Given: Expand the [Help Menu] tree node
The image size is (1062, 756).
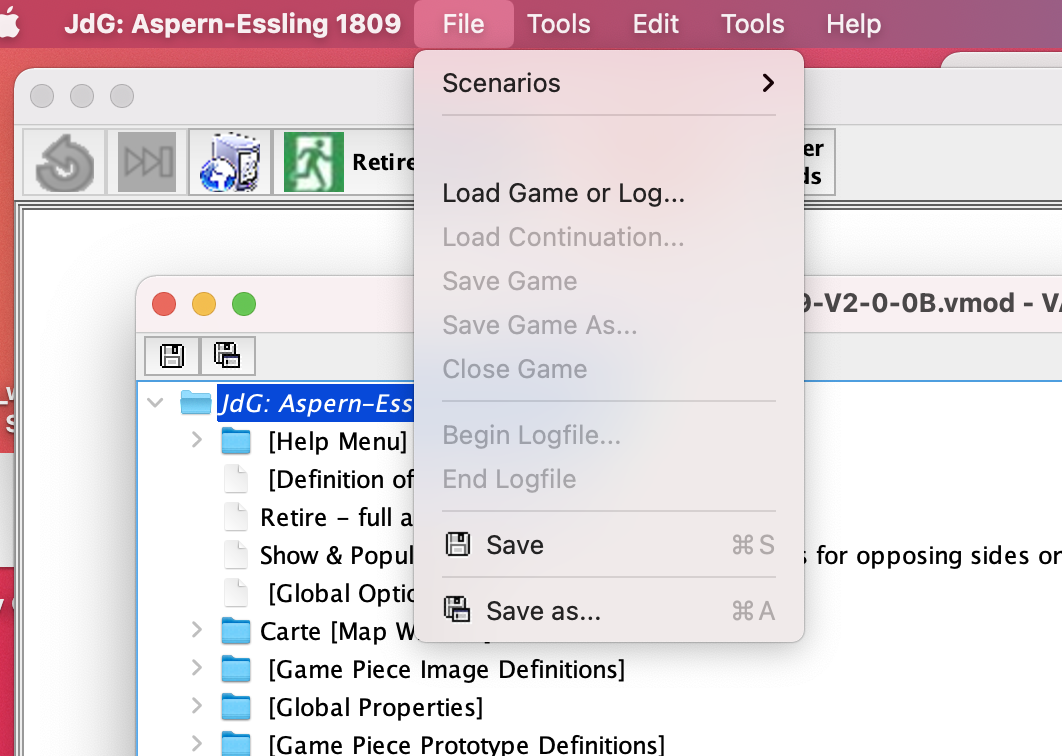Looking at the screenshot, I should click(196, 440).
